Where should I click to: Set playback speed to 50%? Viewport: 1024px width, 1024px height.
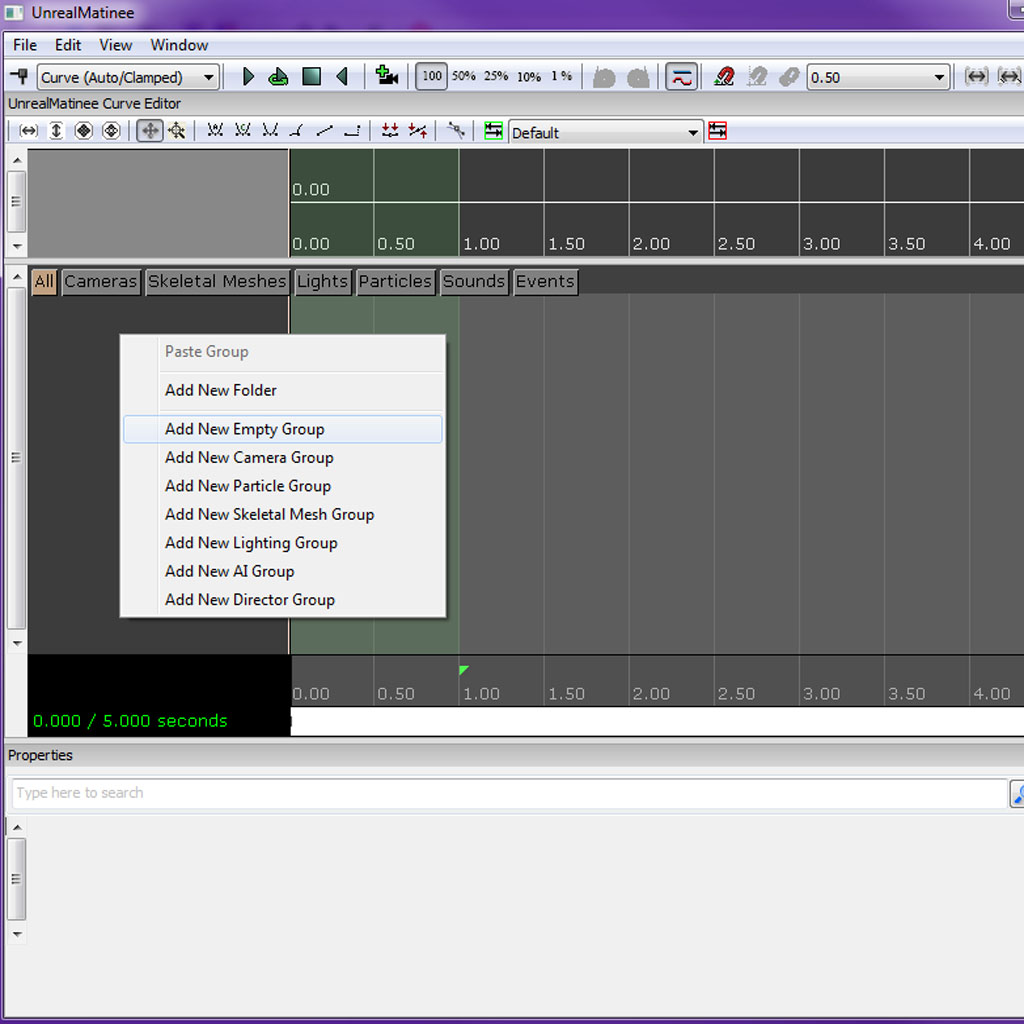point(464,76)
